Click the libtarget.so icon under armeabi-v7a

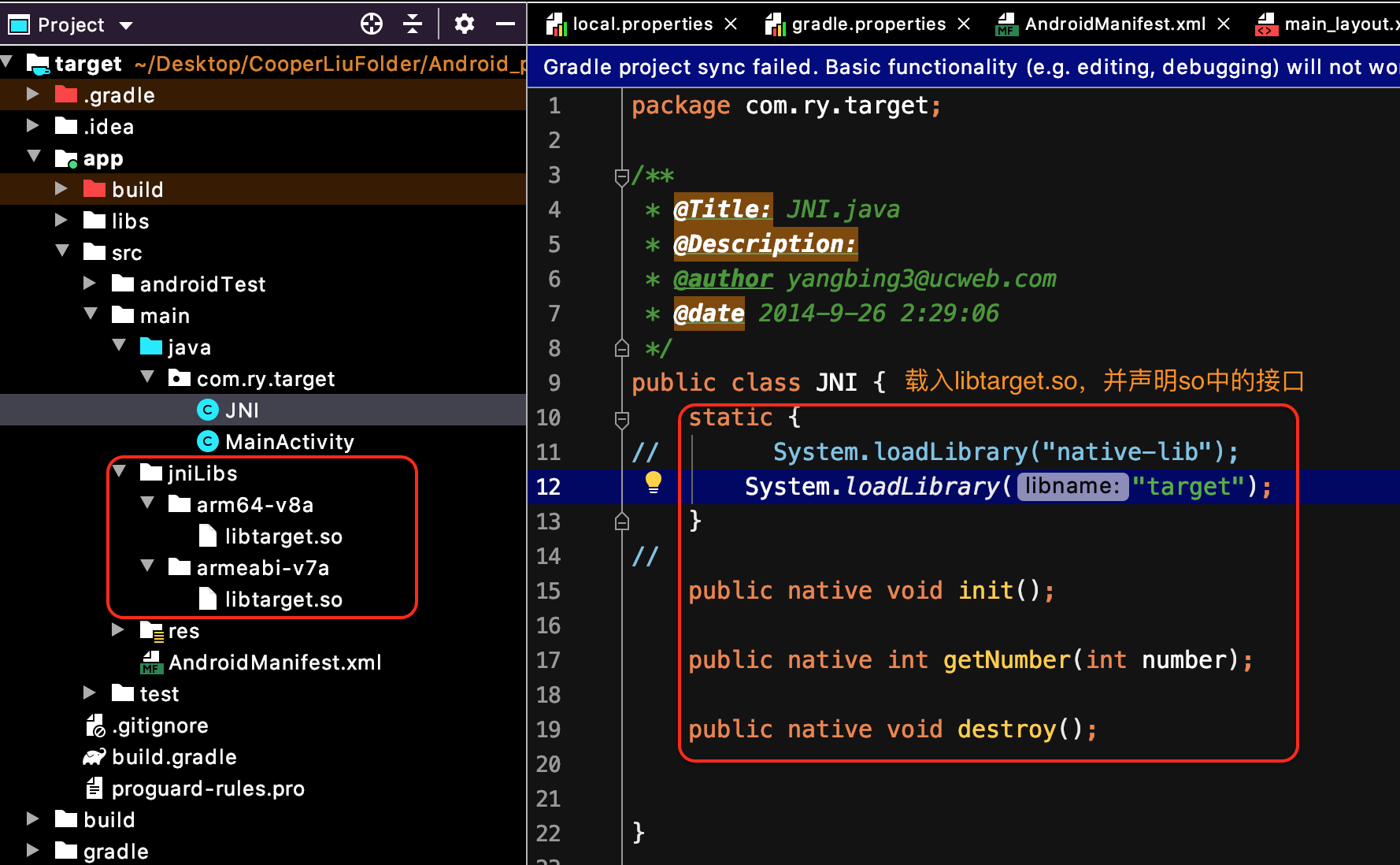coord(208,599)
